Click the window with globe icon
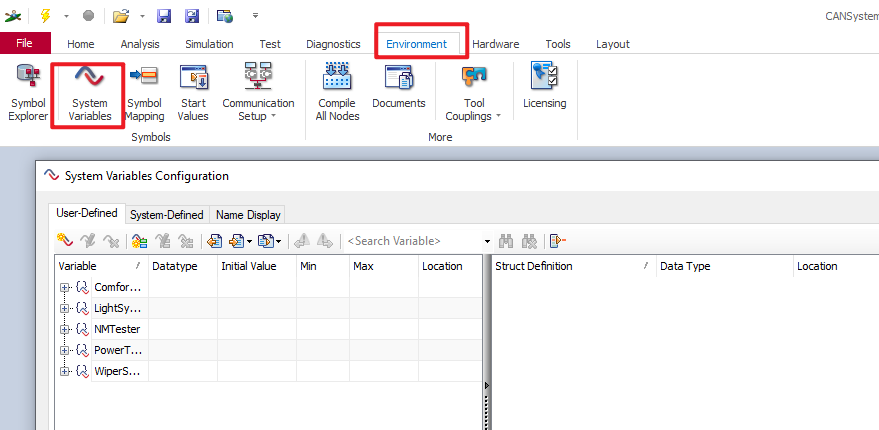This screenshot has width=879, height=430. pyautogui.click(x=225, y=16)
